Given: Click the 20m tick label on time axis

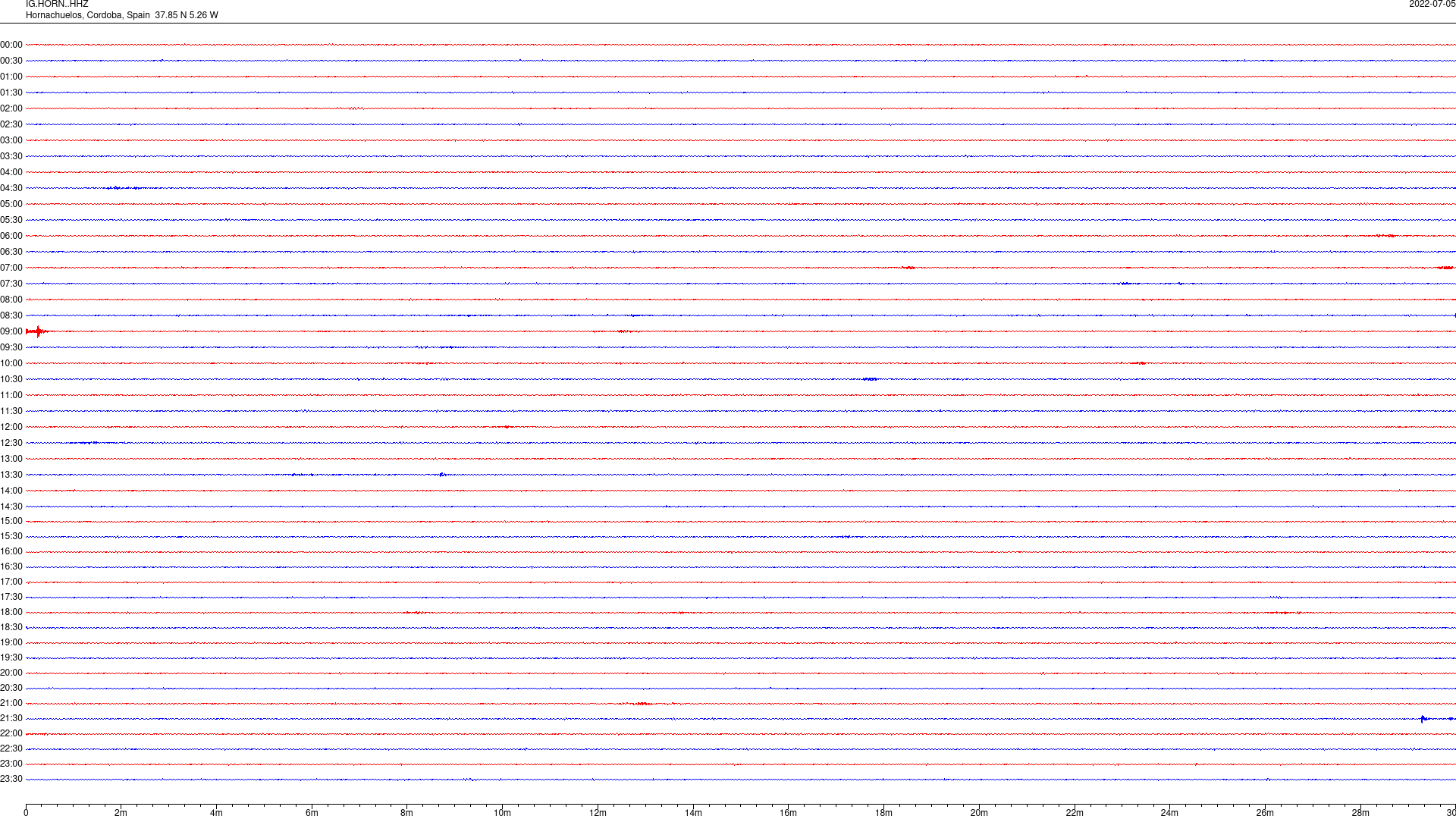Looking at the screenshot, I should (979, 813).
